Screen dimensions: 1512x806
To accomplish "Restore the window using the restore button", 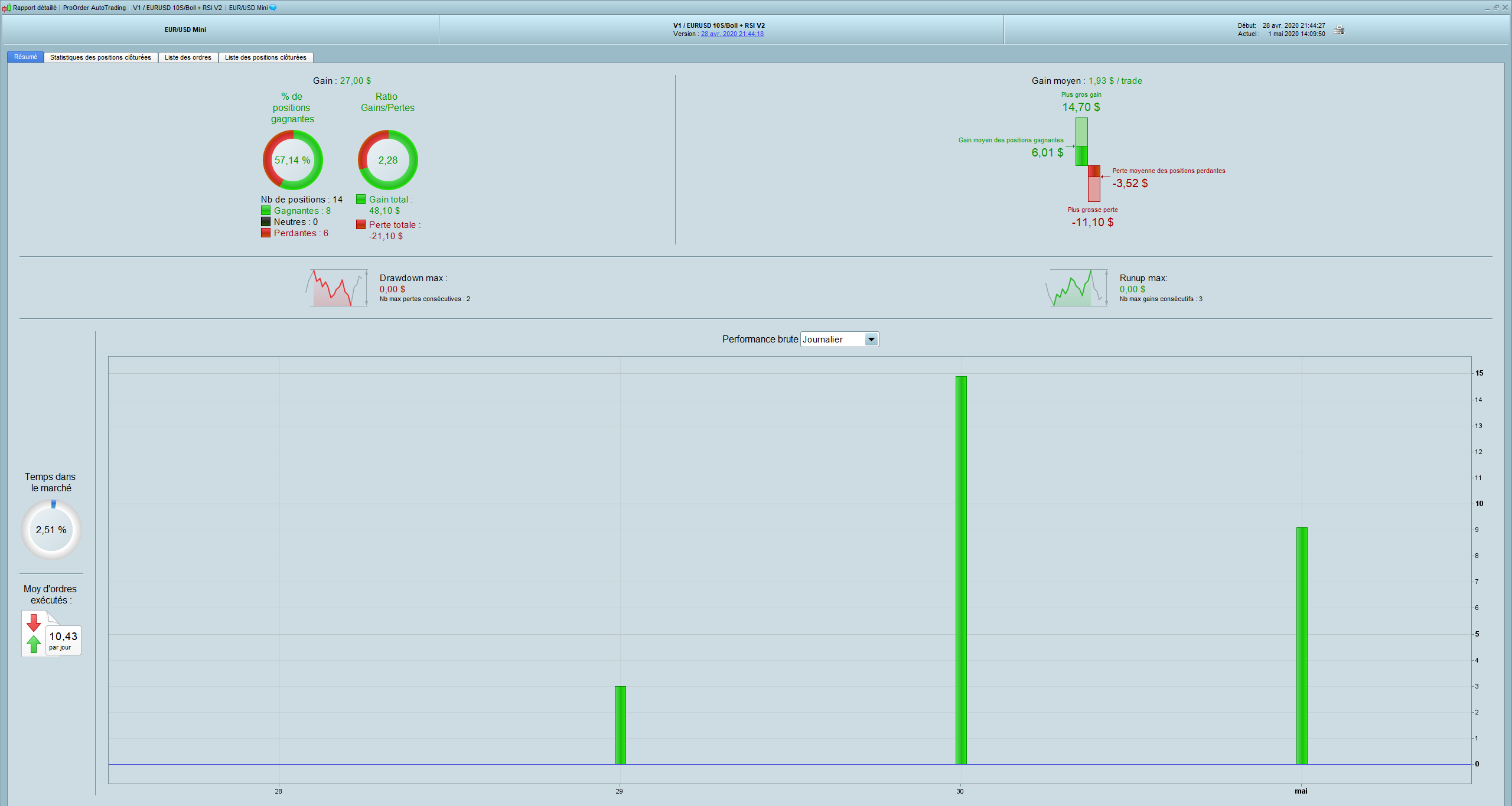I will 1496,8.
